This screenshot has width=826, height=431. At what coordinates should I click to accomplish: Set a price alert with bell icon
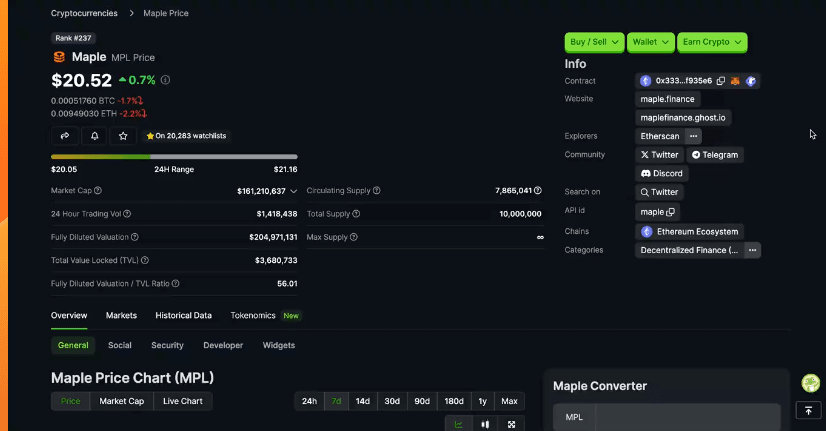click(x=94, y=136)
